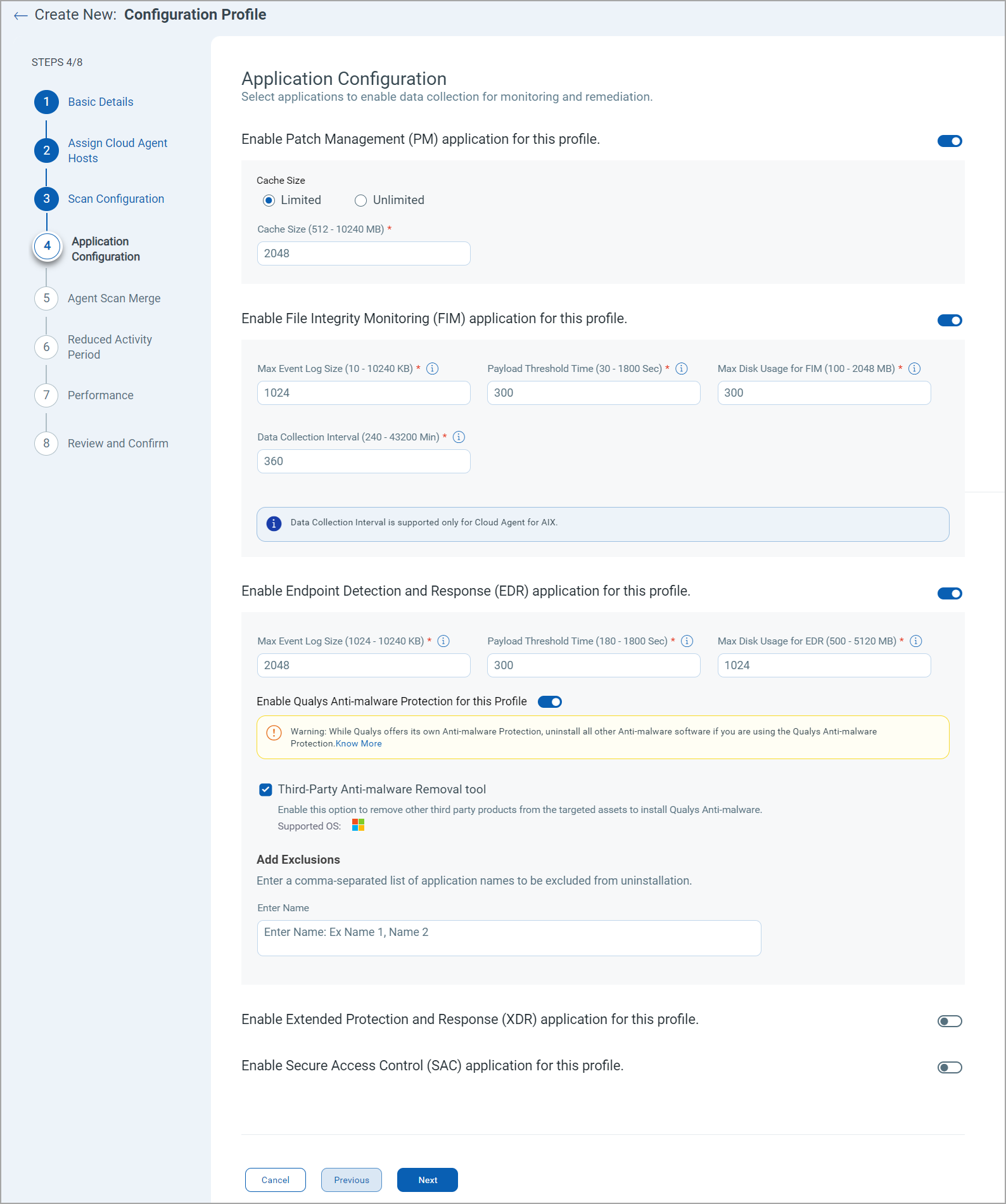Click the Cancel button
Image resolution: width=1006 pixels, height=1204 pixels.
[276, 1180]
